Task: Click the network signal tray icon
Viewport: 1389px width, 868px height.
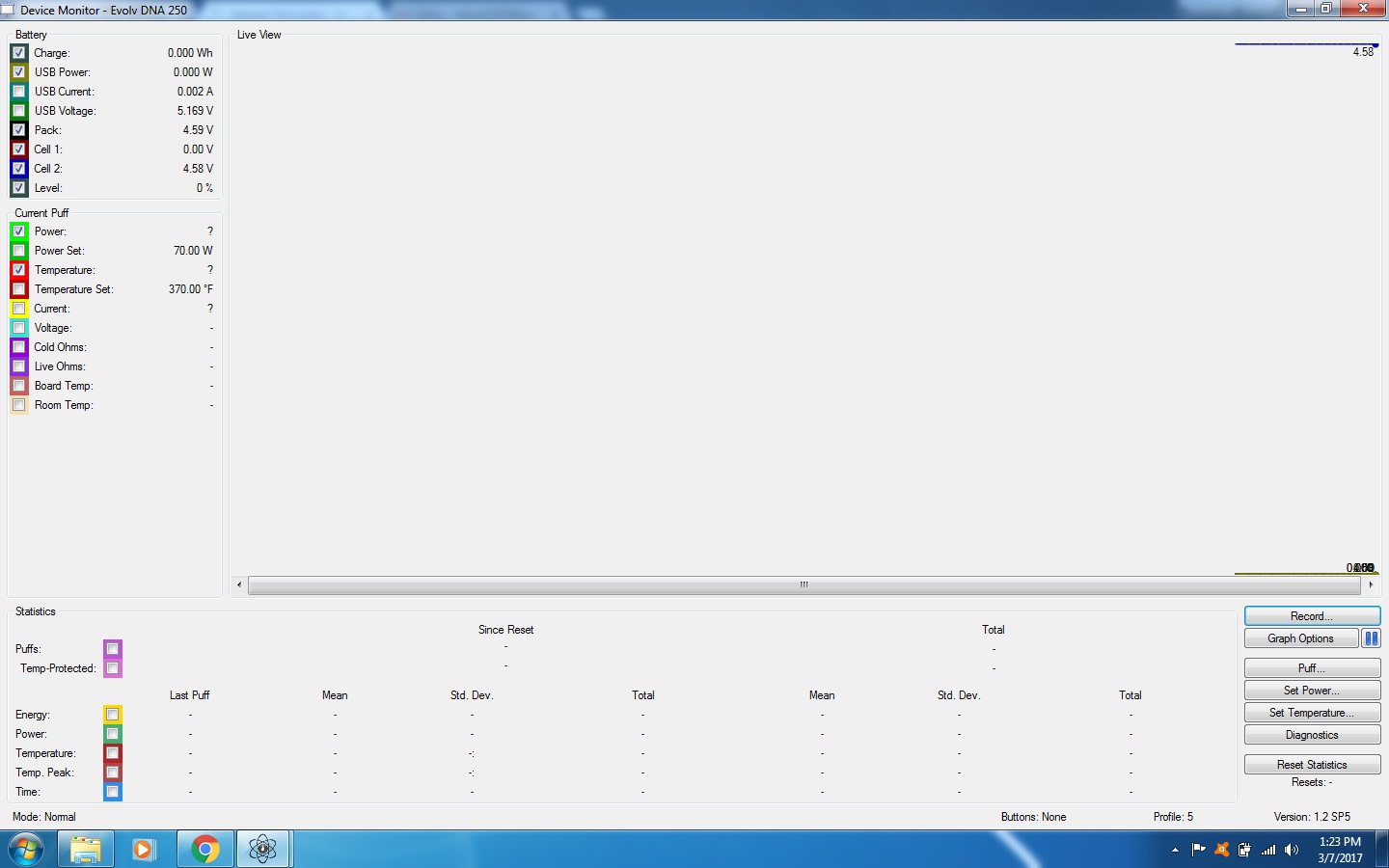Action: [x=1268, y=850]
